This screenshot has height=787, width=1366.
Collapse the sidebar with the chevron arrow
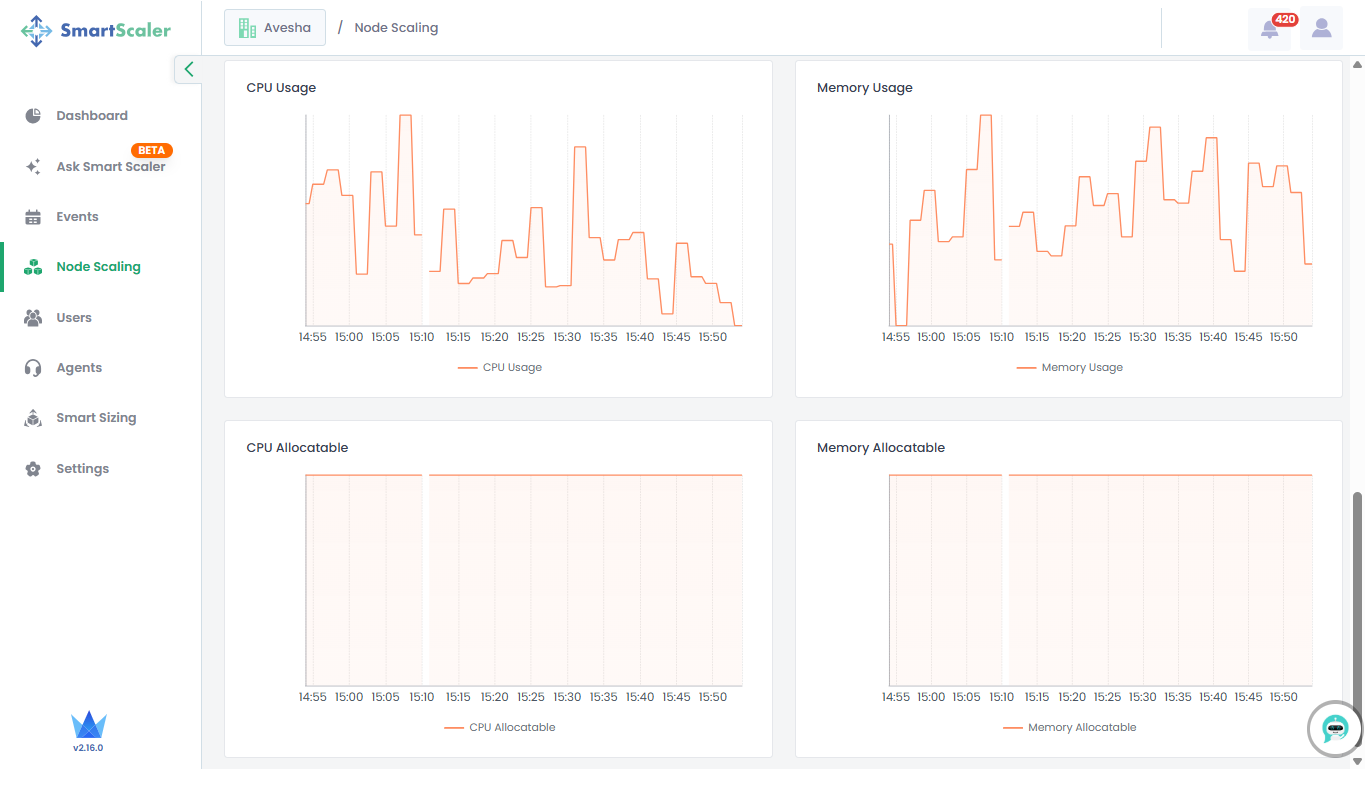[x=188, y=70]
